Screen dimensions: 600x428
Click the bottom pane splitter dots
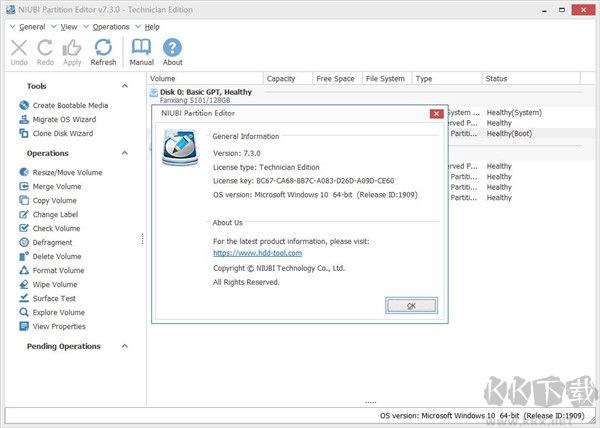tap(370, 402)
